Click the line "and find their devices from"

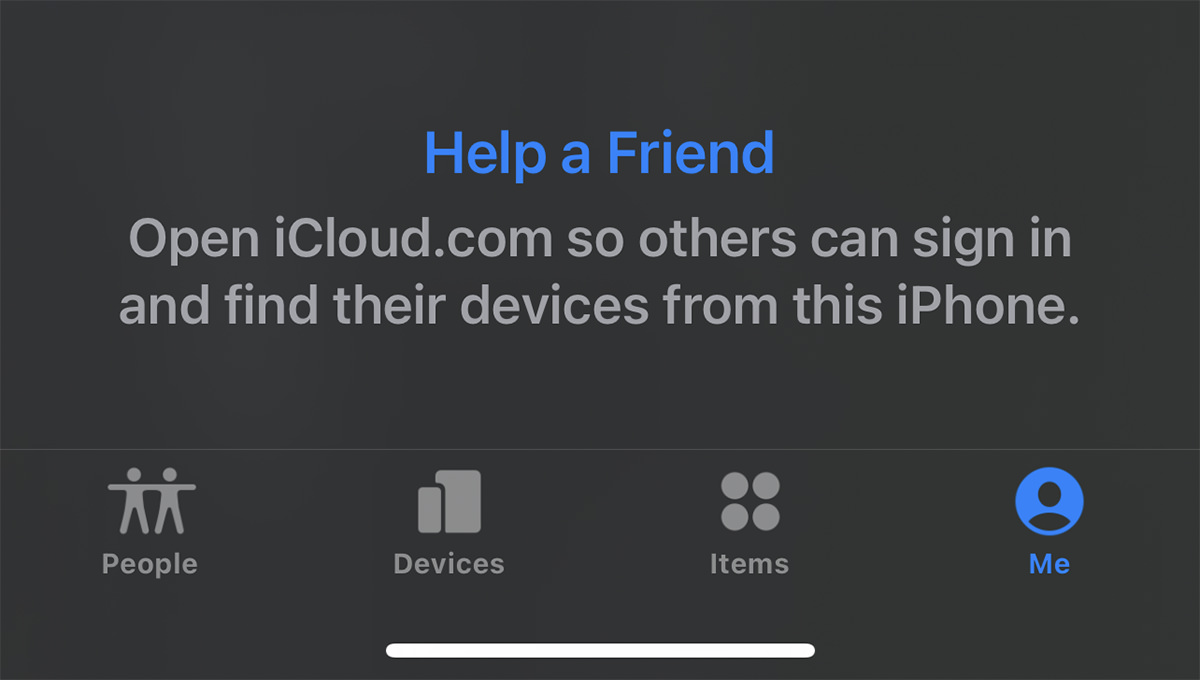[600, 306]
